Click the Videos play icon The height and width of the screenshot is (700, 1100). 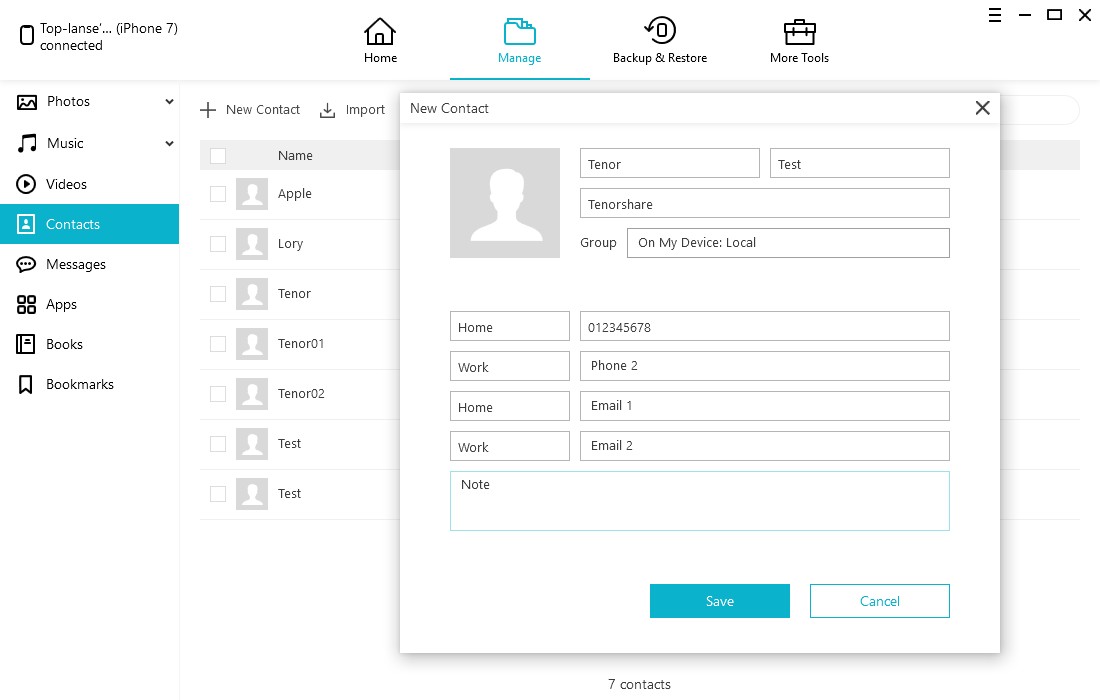coord(26,184)
